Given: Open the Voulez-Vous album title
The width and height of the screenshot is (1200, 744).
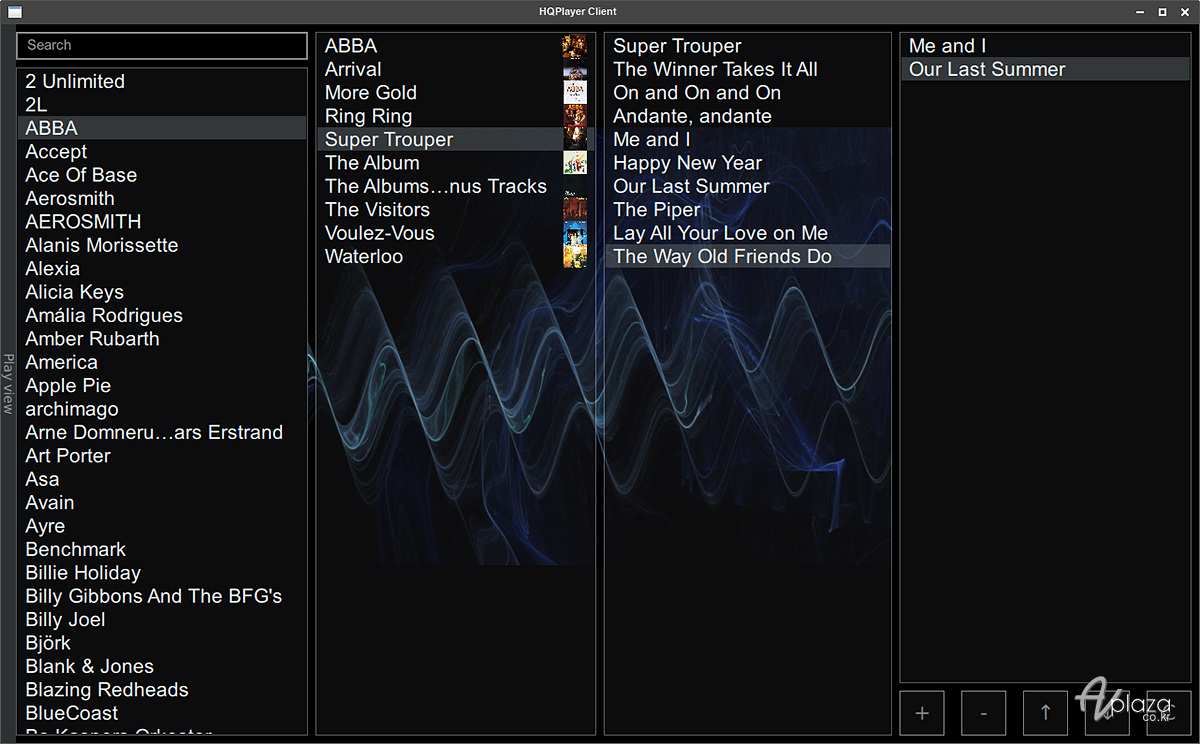Looking at the screenshot, I should 380,233.
